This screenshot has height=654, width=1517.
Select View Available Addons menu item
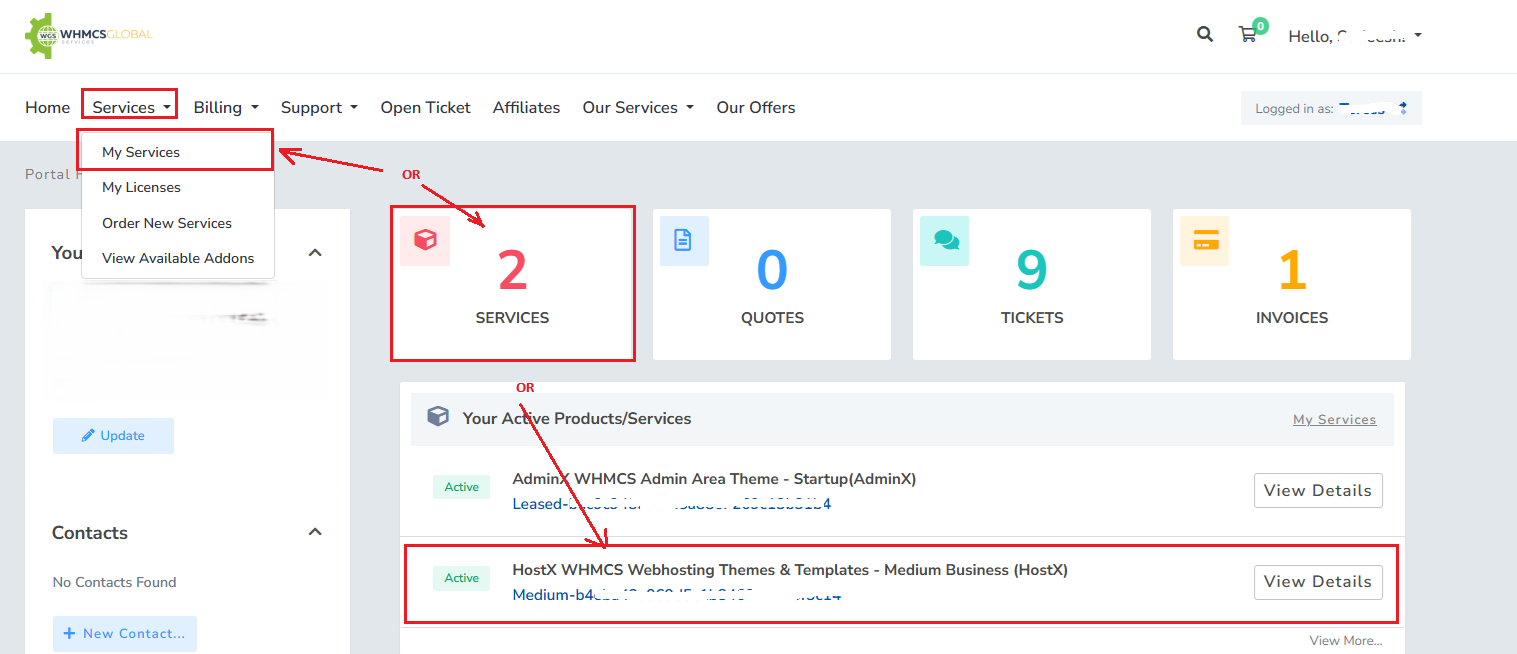[x=178, y=258]
